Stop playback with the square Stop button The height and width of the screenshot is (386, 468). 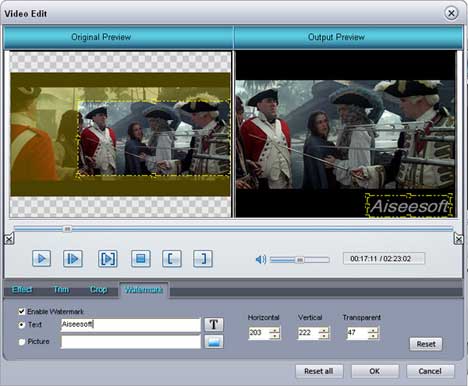(141, 258)
